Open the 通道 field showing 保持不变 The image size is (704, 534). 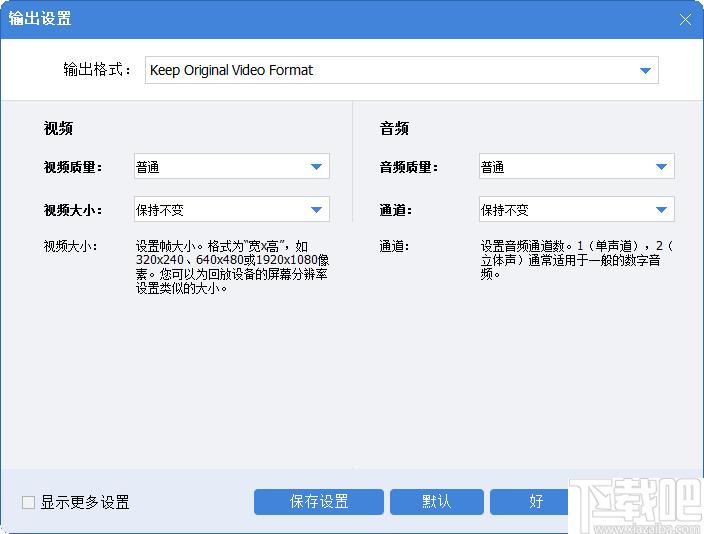pos(565,210)
